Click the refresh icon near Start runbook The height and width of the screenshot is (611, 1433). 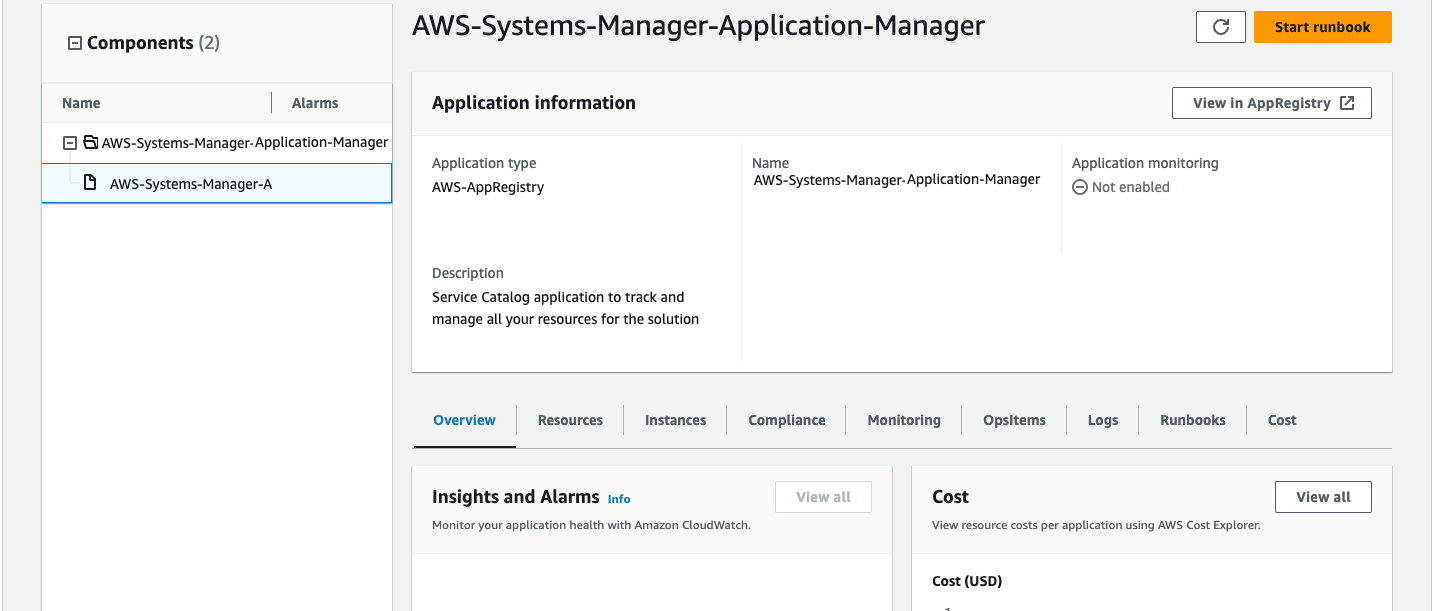[1220, 27]
